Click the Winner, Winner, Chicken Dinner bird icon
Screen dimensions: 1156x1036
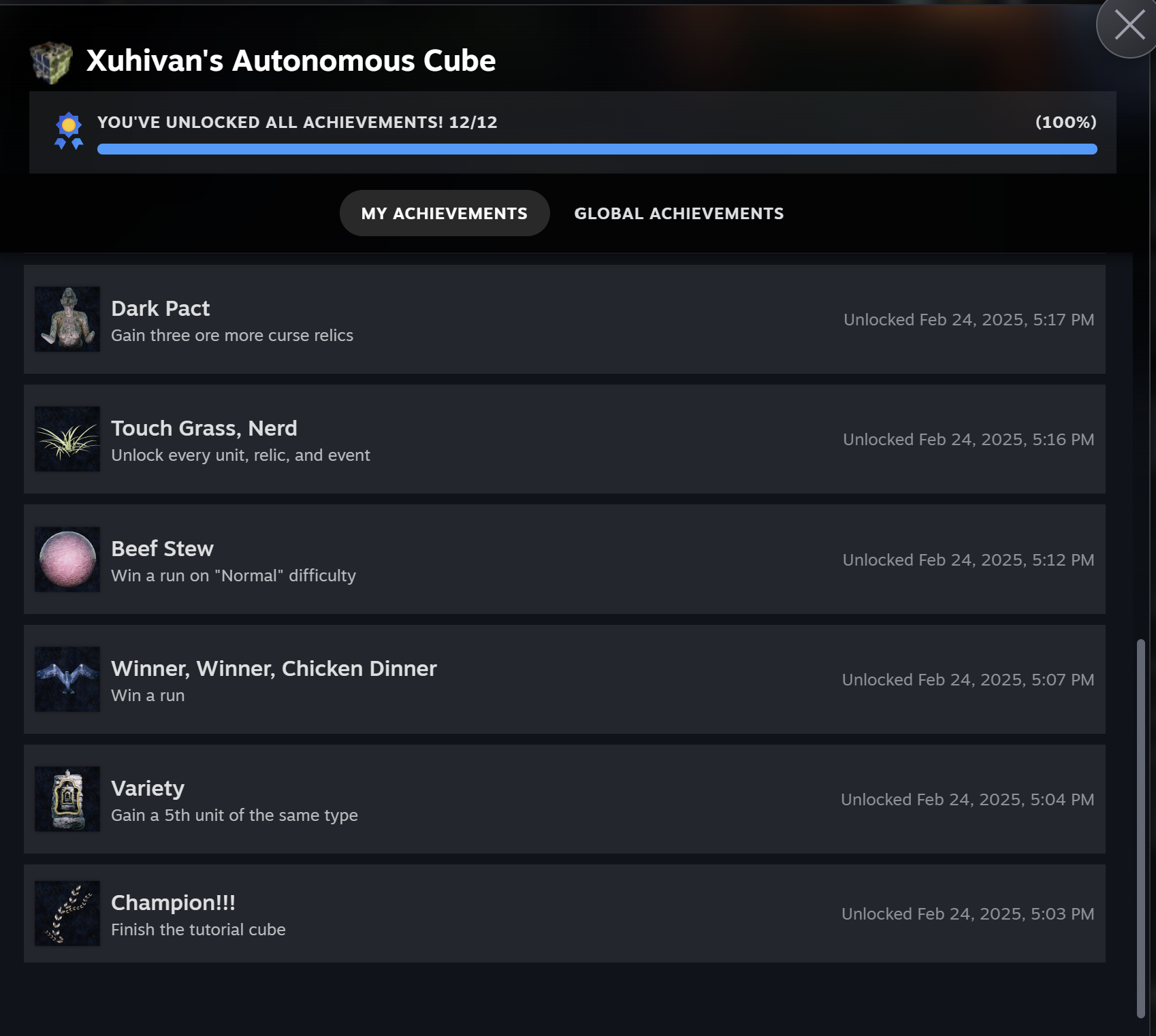[x=67, y=679]
